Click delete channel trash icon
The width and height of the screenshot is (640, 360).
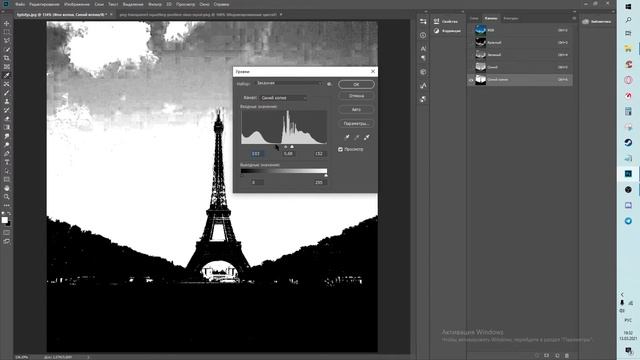click(567, 356)
